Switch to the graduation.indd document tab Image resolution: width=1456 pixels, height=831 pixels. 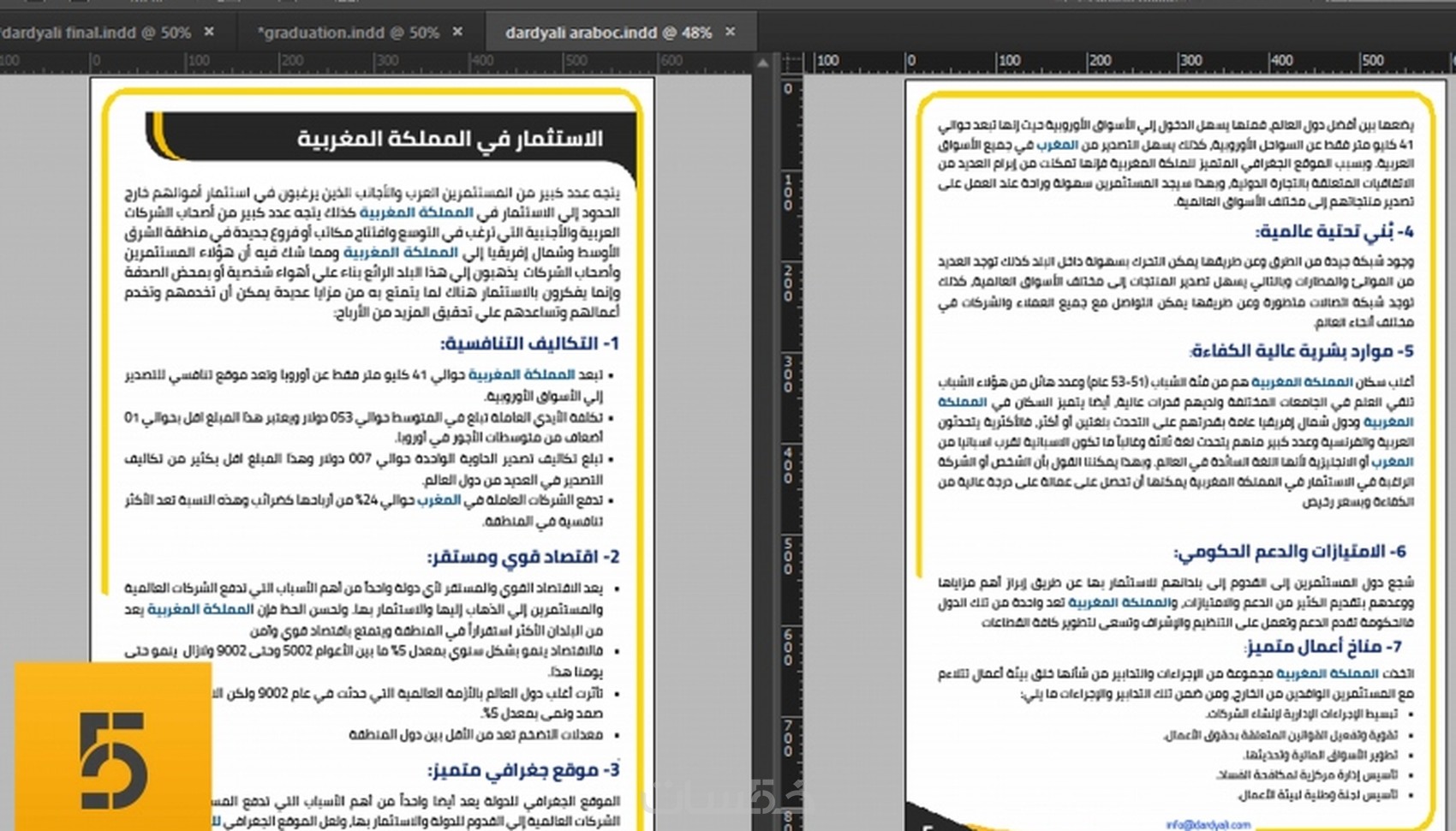348,33
